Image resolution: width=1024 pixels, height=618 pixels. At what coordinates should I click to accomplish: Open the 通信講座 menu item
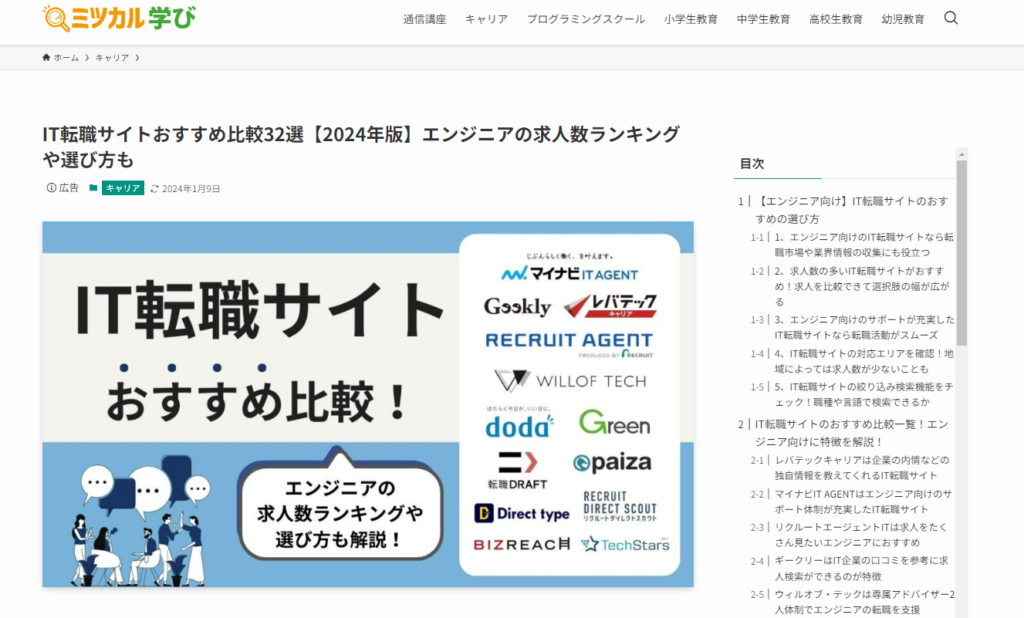click(424, 19)
